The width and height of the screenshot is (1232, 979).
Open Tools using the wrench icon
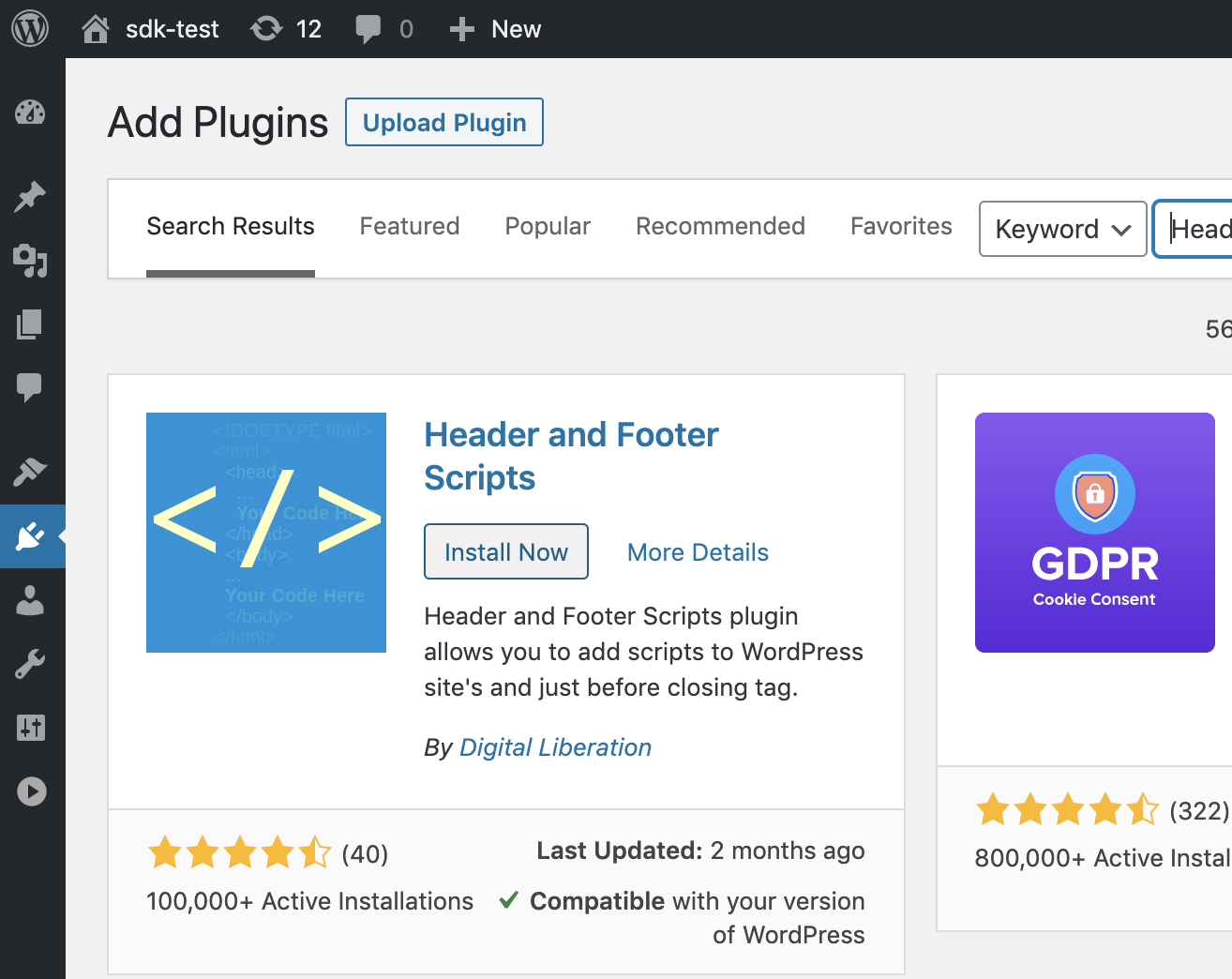pyautogui.click(x=30, y=664)
